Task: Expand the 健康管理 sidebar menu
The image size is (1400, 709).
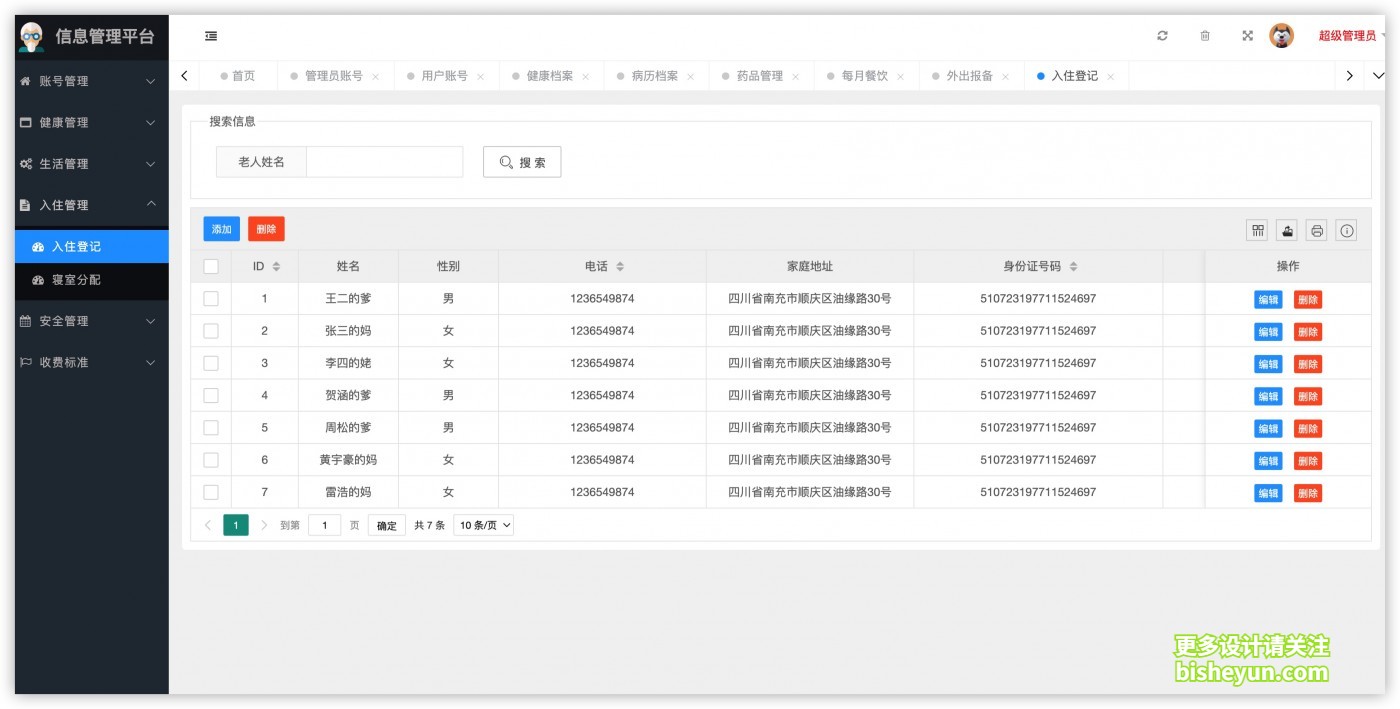Action: [91, 122]
